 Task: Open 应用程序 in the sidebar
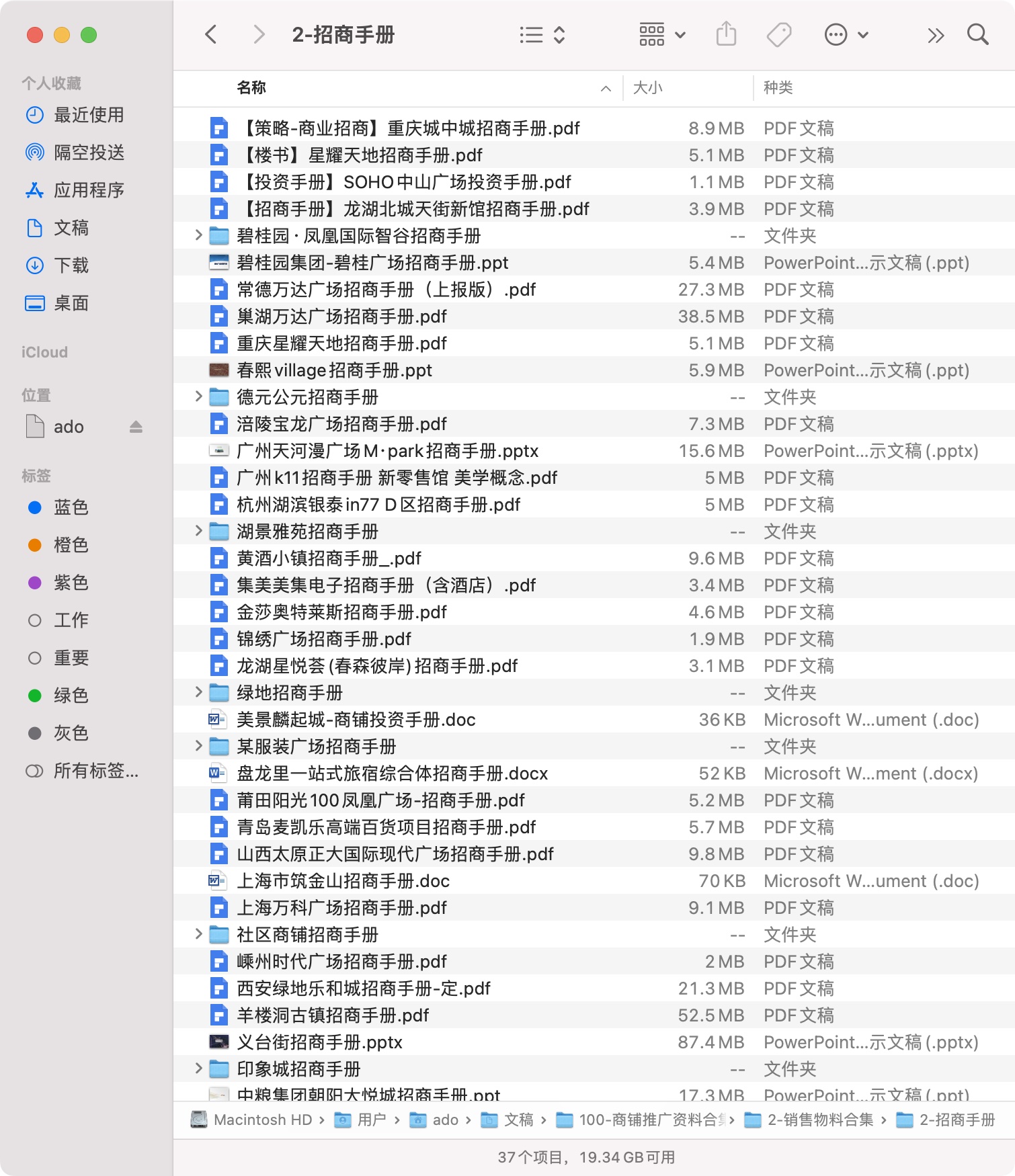pos(89,190)
